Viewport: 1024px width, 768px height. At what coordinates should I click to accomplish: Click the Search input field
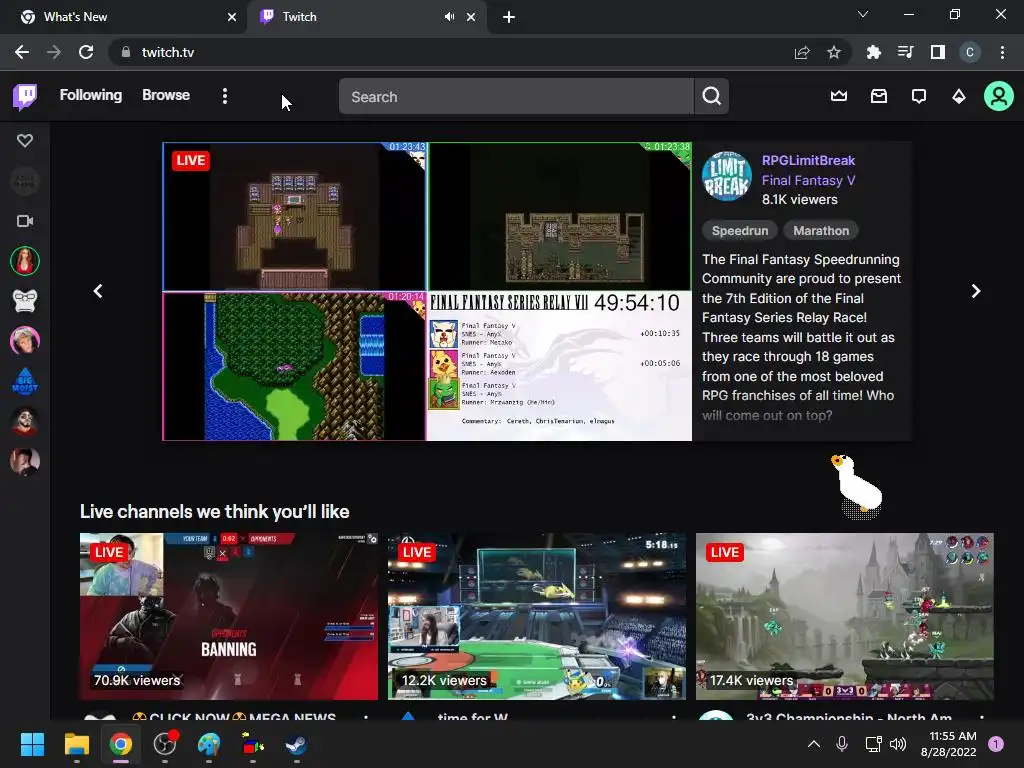tap(516, 97)
